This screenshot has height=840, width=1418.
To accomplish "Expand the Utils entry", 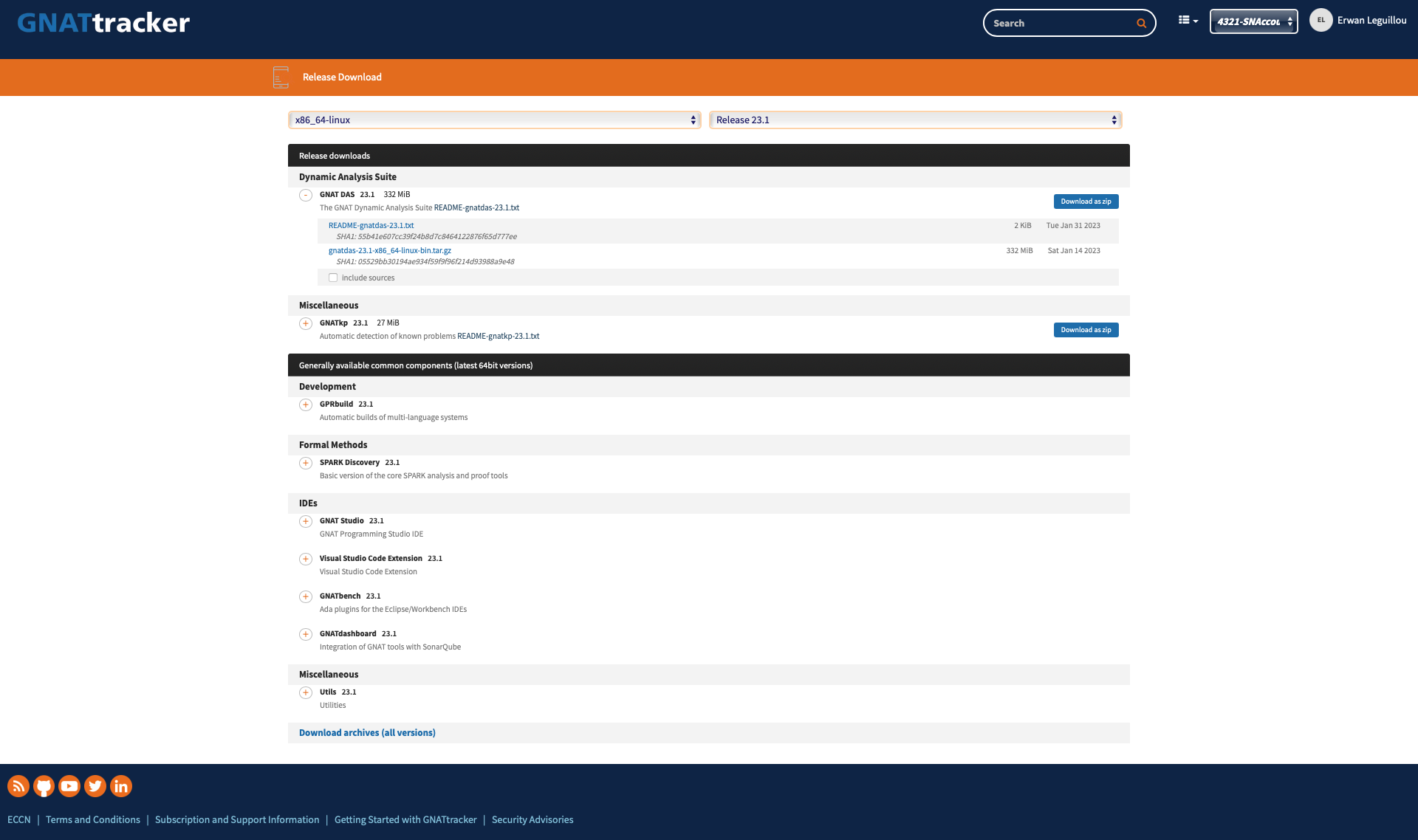I will coord(306,692).
